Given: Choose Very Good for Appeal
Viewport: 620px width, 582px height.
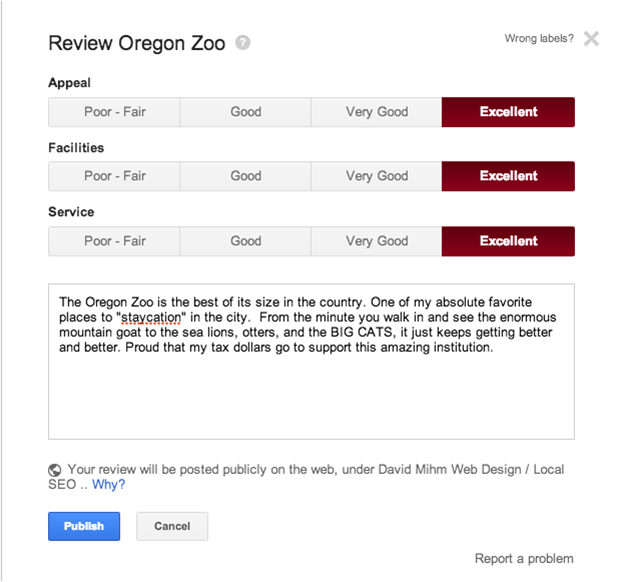Looking at the screenshot, I should coord(377,112).
